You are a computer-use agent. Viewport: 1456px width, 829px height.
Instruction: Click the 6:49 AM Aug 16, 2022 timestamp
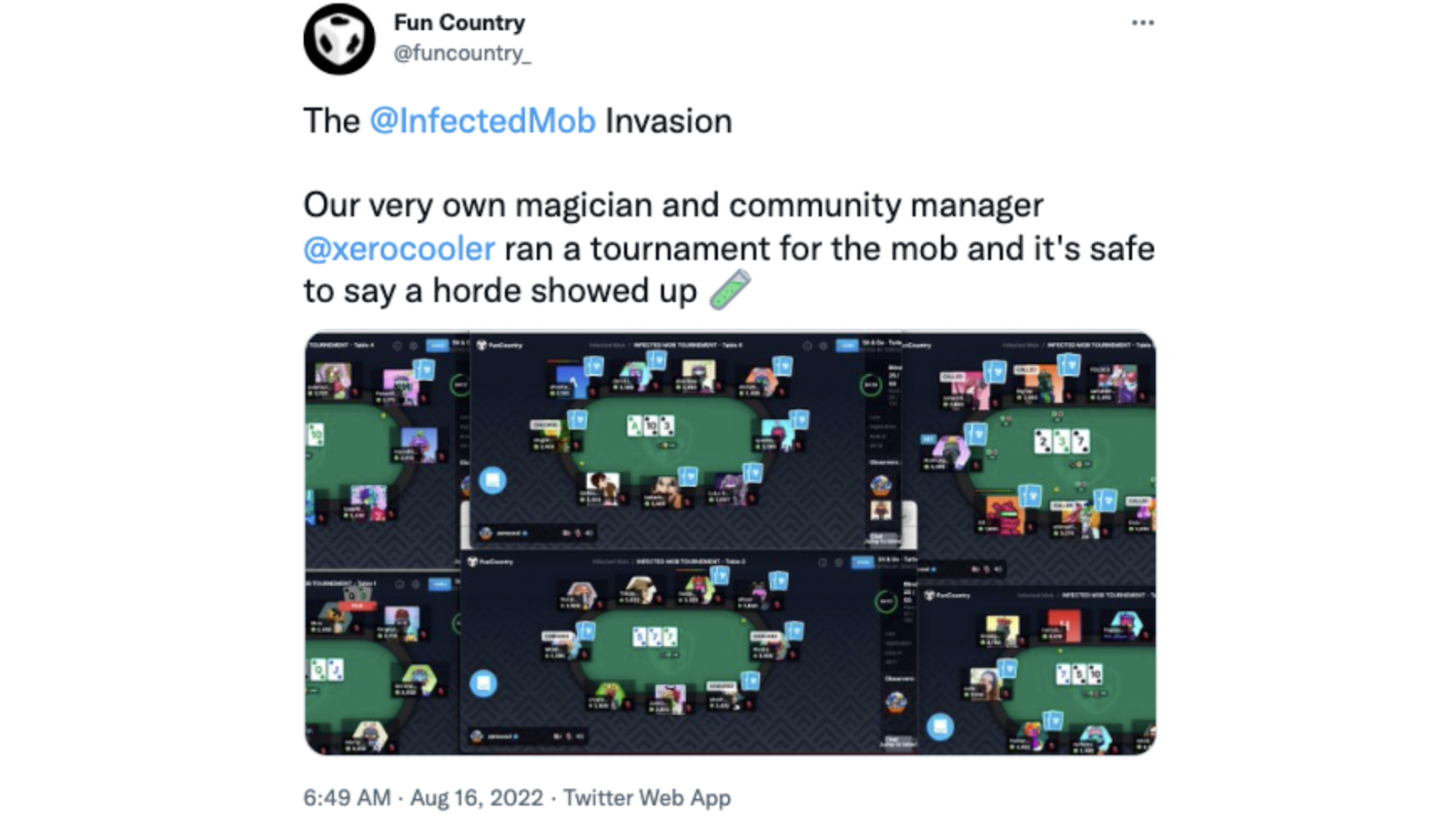423,798
